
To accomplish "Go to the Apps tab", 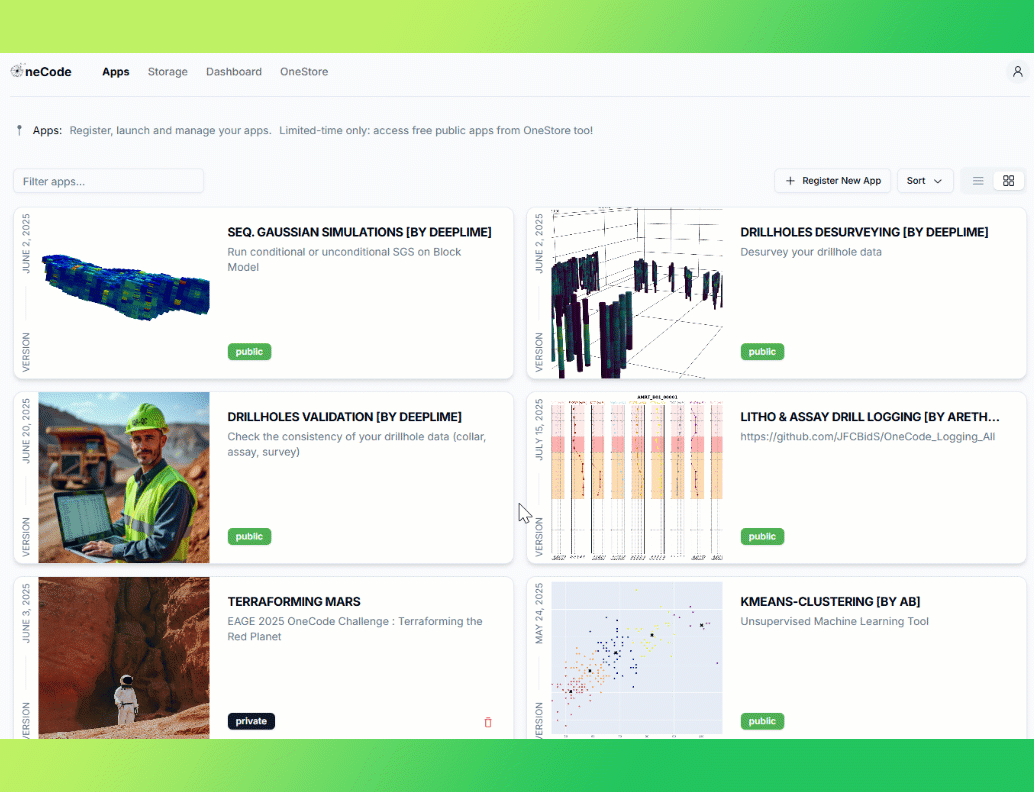I will [x=115, y=72].
